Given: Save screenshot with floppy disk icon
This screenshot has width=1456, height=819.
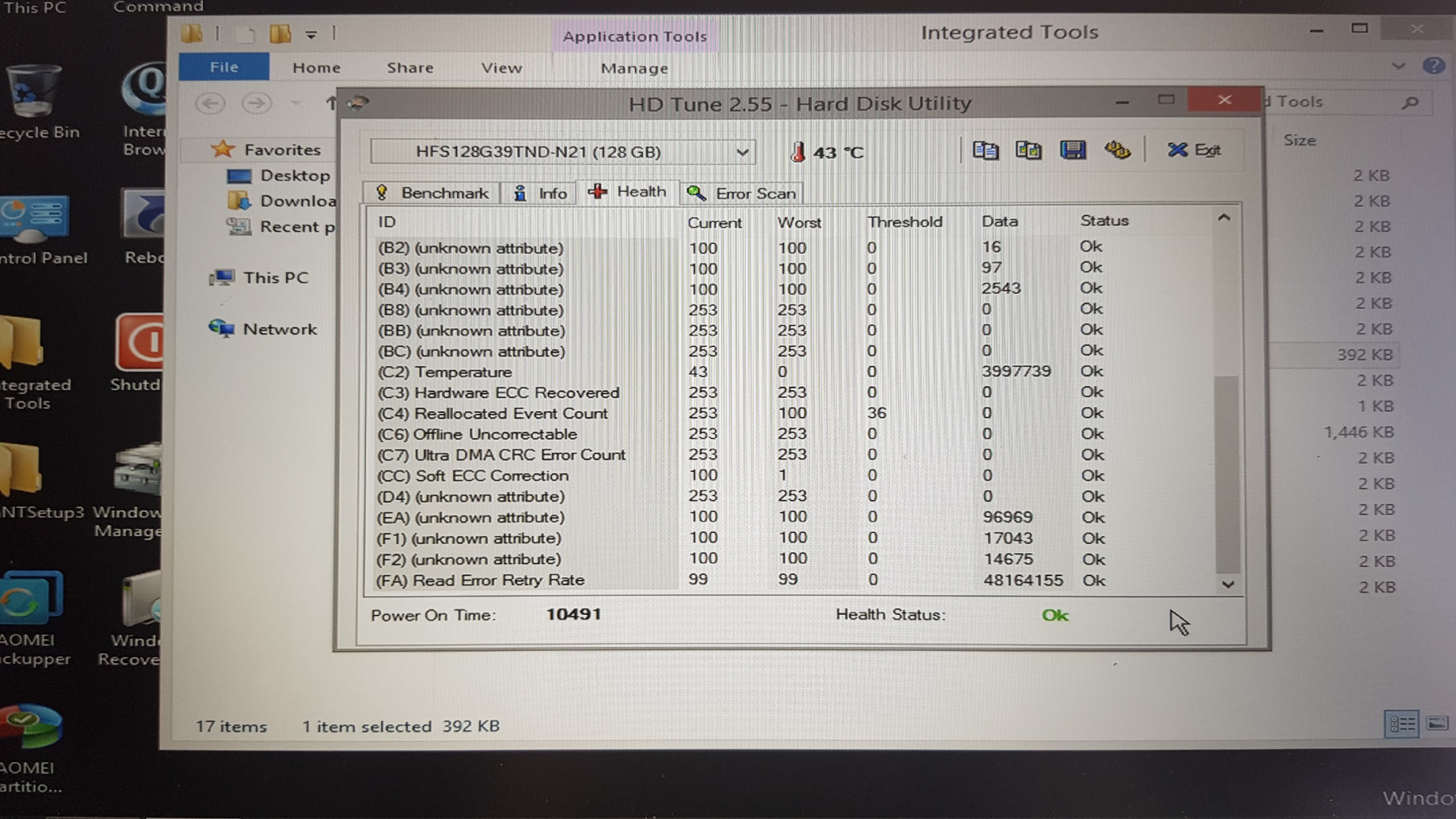Looking at the screenshot, I should pyautogui.click(x=1072, y=150).
